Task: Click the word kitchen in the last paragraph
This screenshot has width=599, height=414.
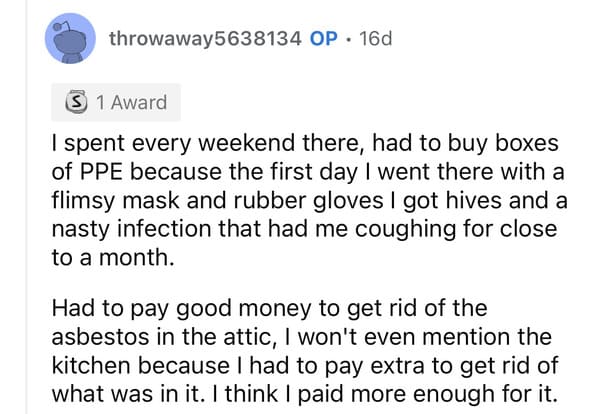Action: point(92,365)
